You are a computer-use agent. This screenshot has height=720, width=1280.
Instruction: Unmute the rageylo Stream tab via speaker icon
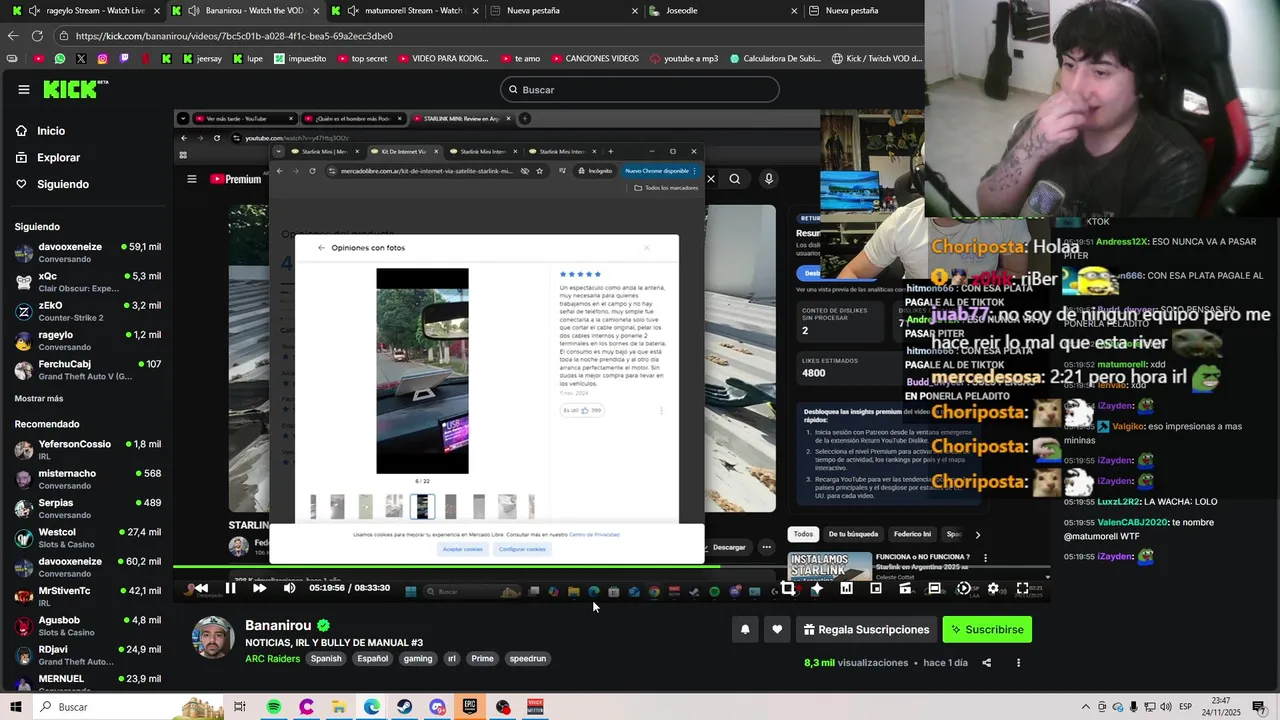tap(35, 11)
